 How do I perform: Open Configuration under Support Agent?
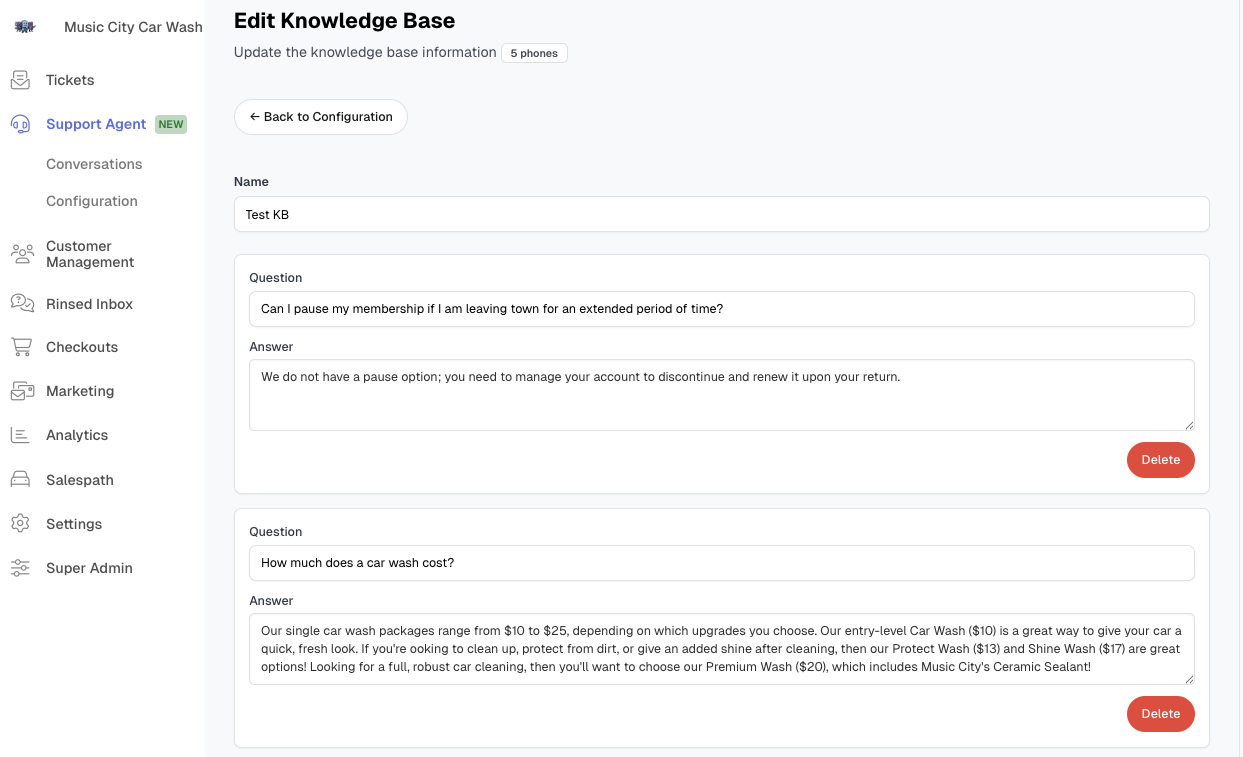[x=92, y=201]
